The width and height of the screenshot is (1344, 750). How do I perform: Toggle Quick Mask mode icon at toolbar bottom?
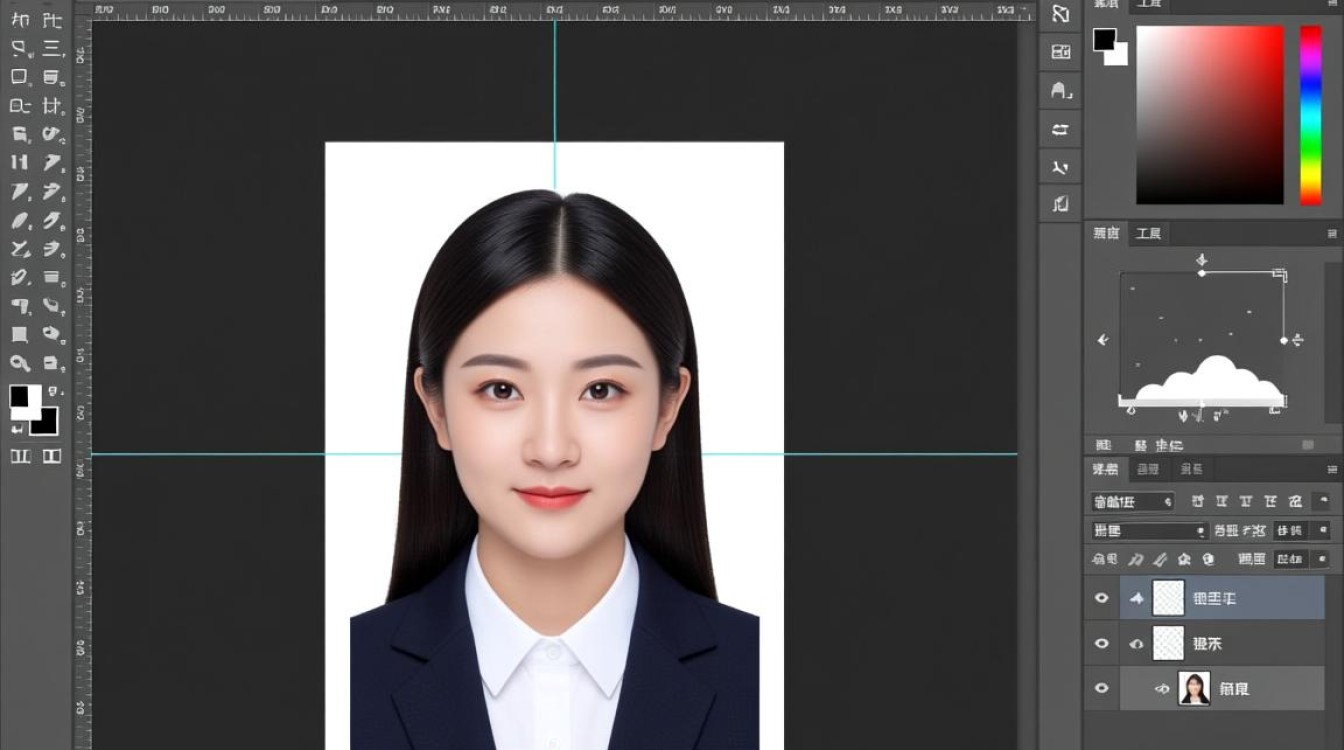[19, 456]
